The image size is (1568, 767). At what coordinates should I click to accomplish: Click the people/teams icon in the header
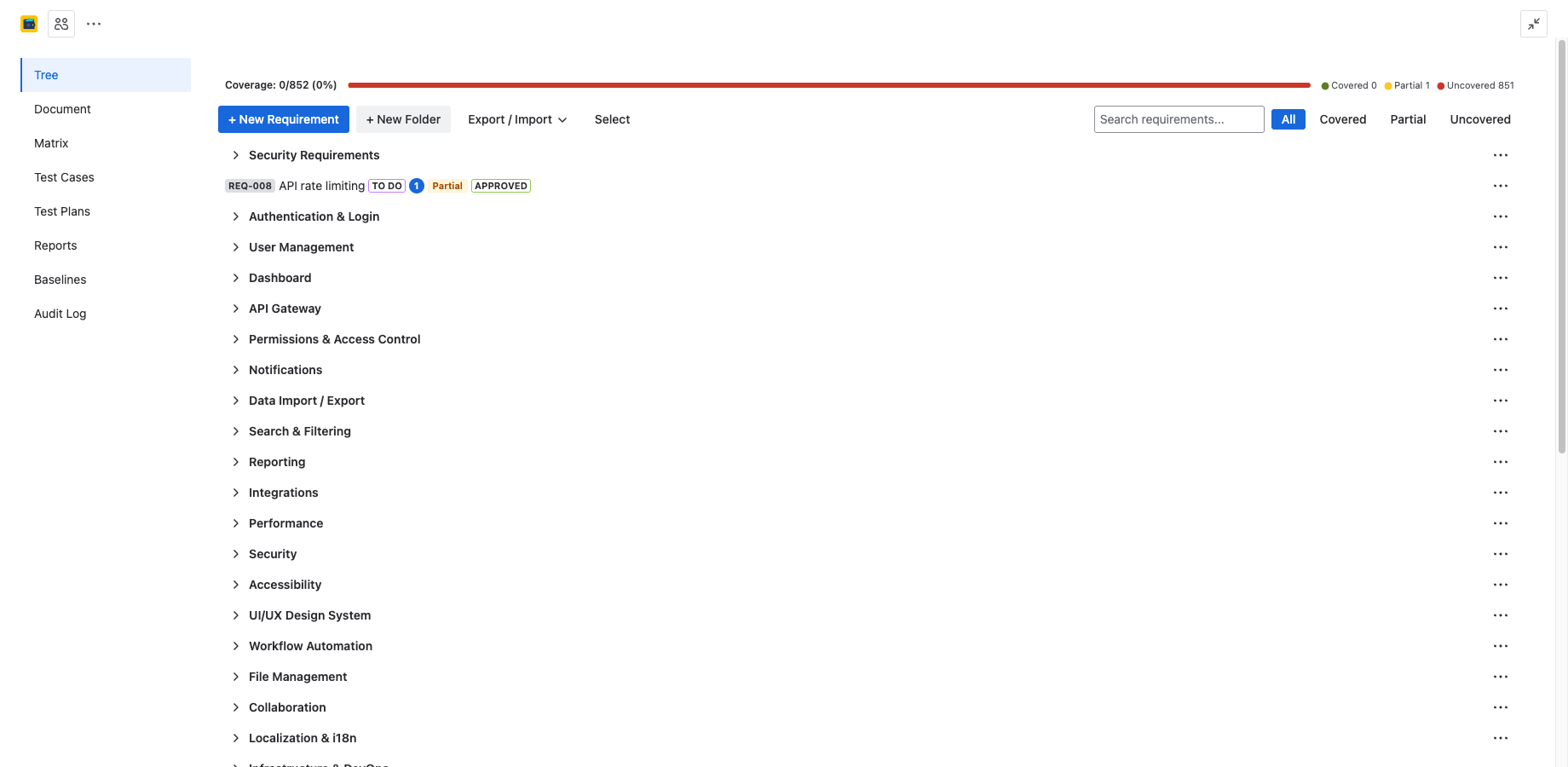[61, 23]
